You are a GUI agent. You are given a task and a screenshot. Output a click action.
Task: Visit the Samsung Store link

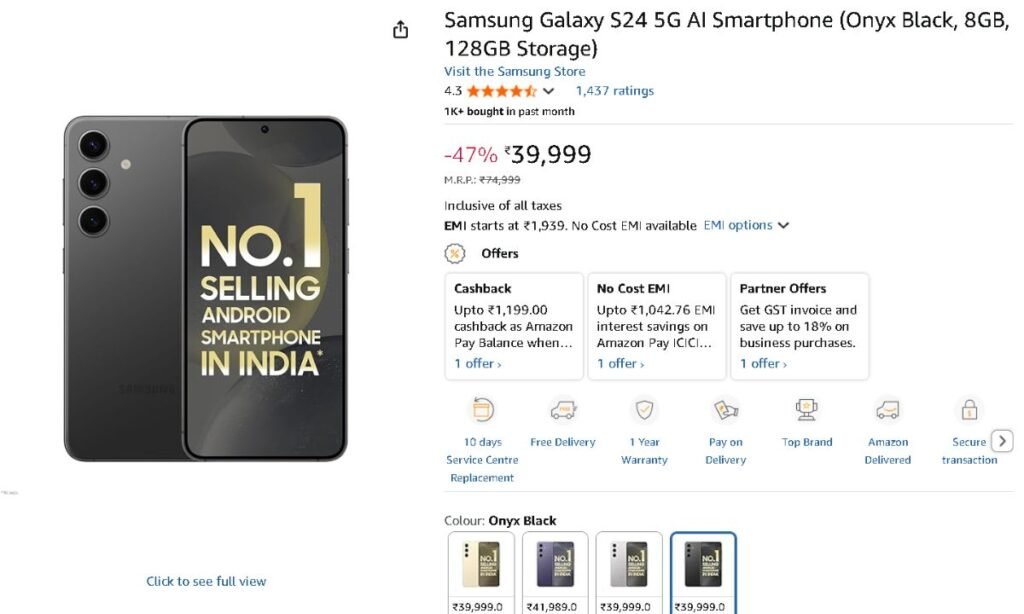[514, 71]
